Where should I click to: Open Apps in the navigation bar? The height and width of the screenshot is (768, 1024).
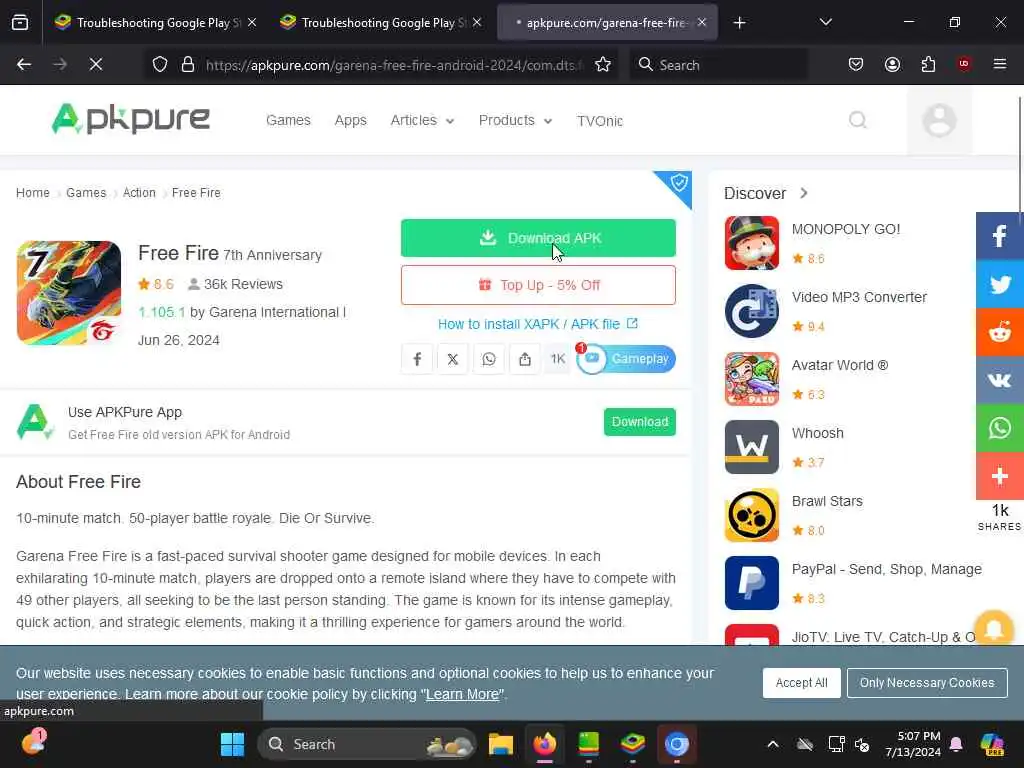pos(351,121)
